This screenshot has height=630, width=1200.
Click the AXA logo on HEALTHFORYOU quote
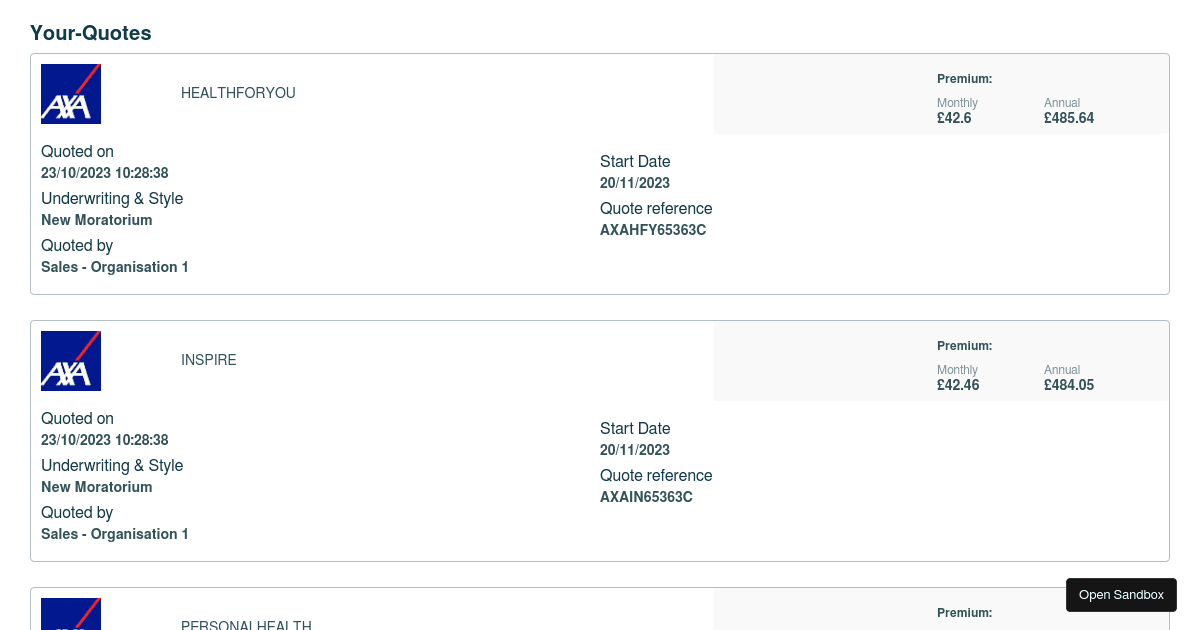(71, 93)
